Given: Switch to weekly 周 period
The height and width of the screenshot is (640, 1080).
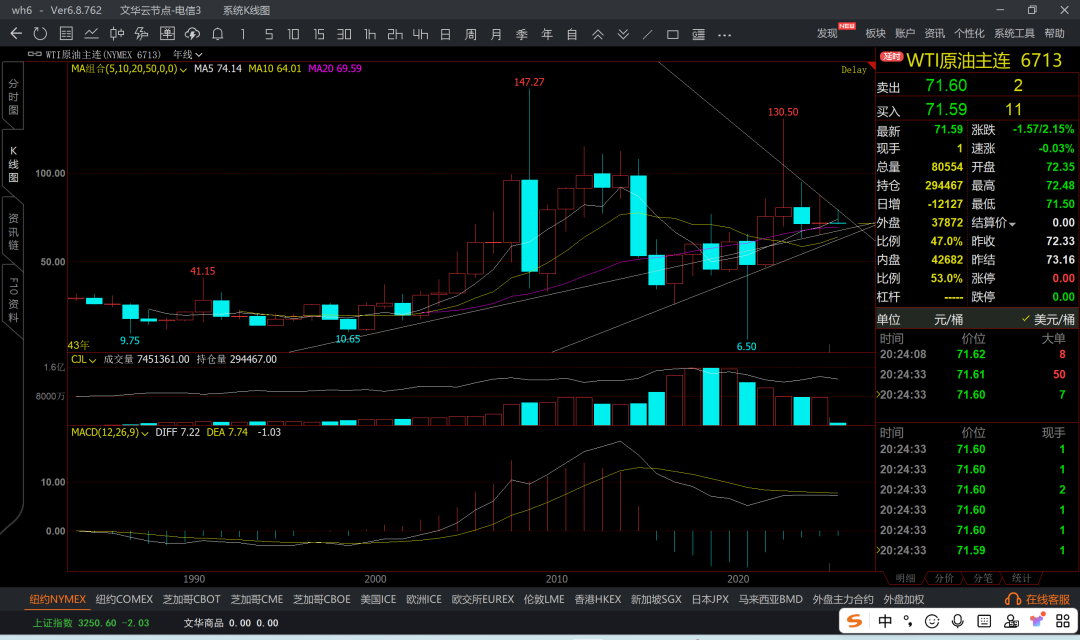Looking at the screenshot, I should [x=470, y=34].
